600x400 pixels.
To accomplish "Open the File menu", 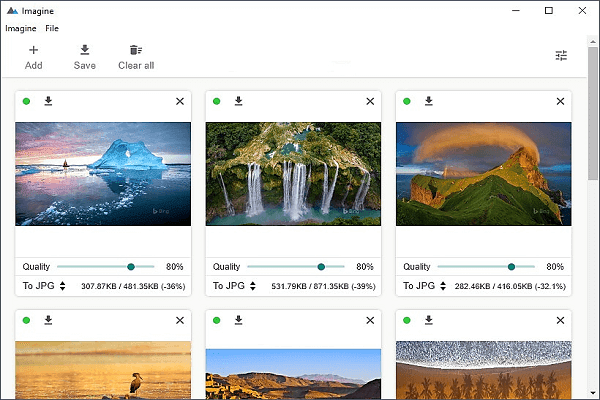I will coord(52,28).
